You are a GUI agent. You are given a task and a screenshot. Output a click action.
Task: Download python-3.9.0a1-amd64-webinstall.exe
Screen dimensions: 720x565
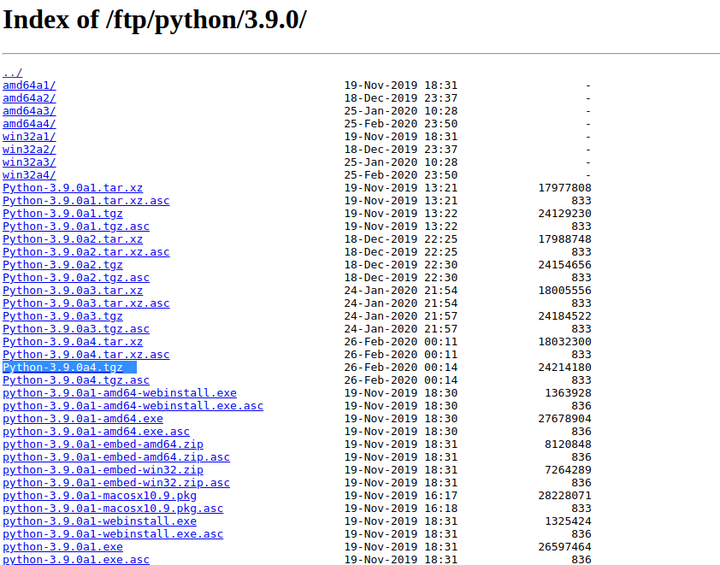coord(119,393)
